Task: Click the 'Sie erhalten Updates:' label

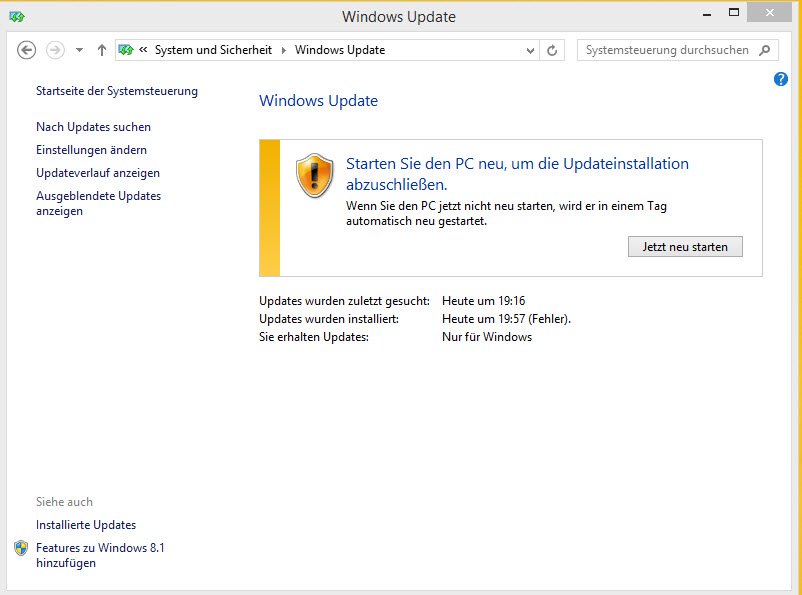Action: 314,337
